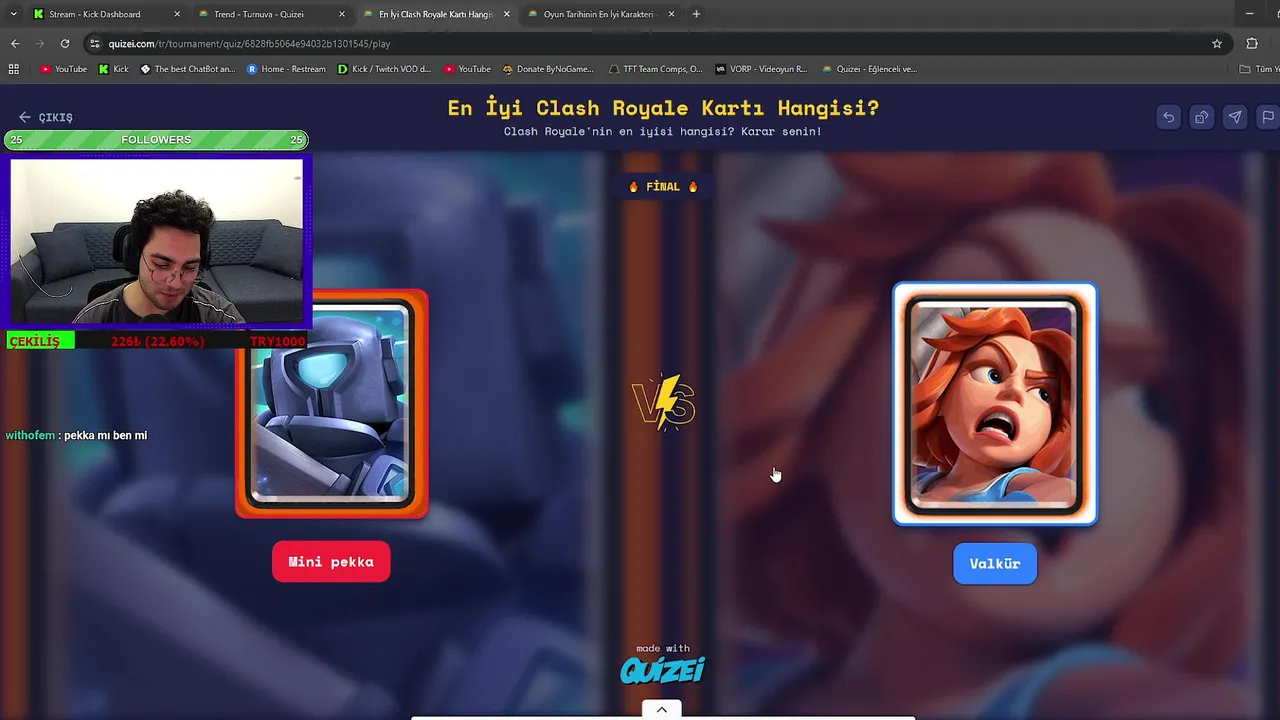Open a new browser tab
Viewport: 1280px width, 720px height.
(x=696, y=14)
